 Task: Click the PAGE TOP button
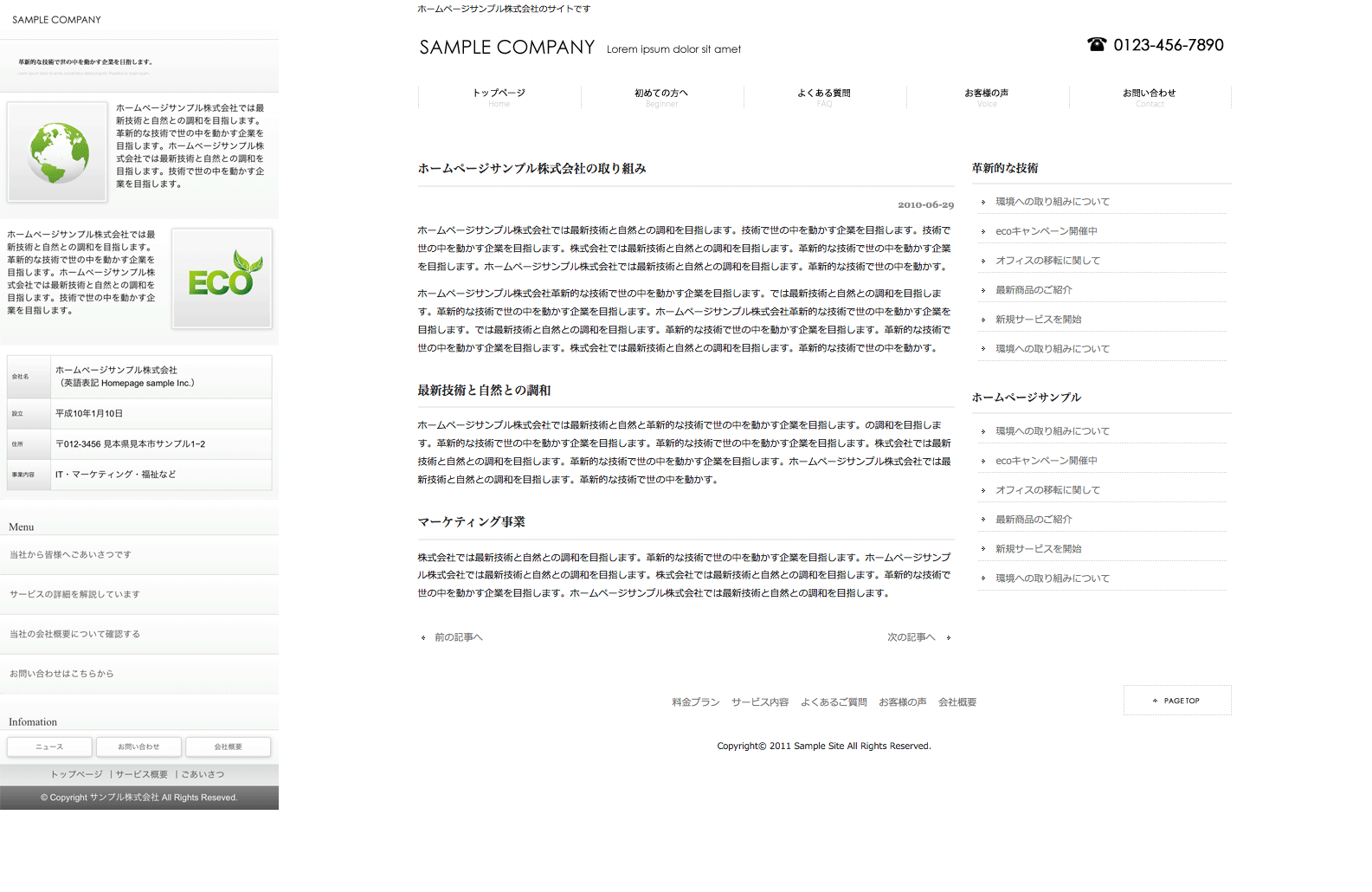[1177, 701]
